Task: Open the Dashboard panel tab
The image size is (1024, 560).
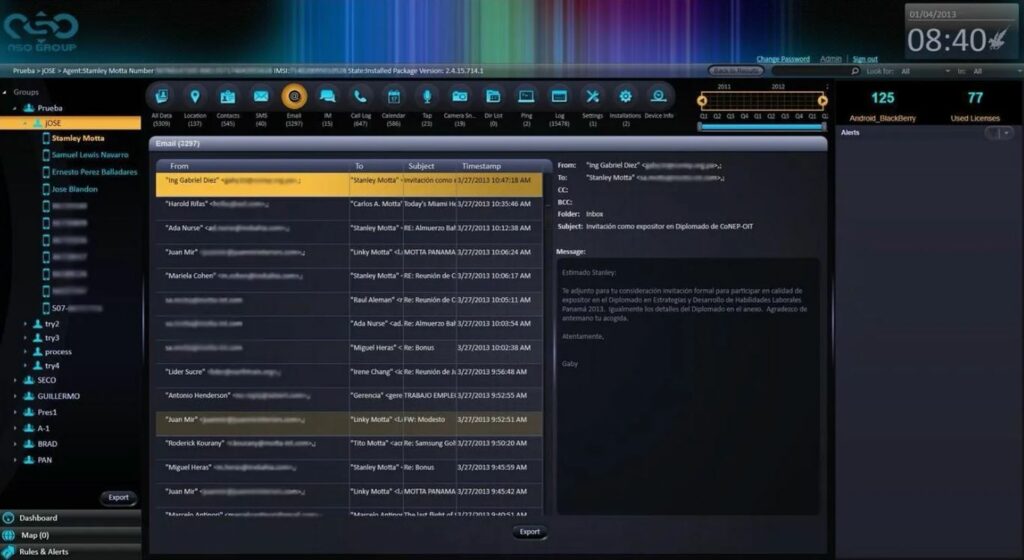Action: pyautogui.click(x=71, y=518)
